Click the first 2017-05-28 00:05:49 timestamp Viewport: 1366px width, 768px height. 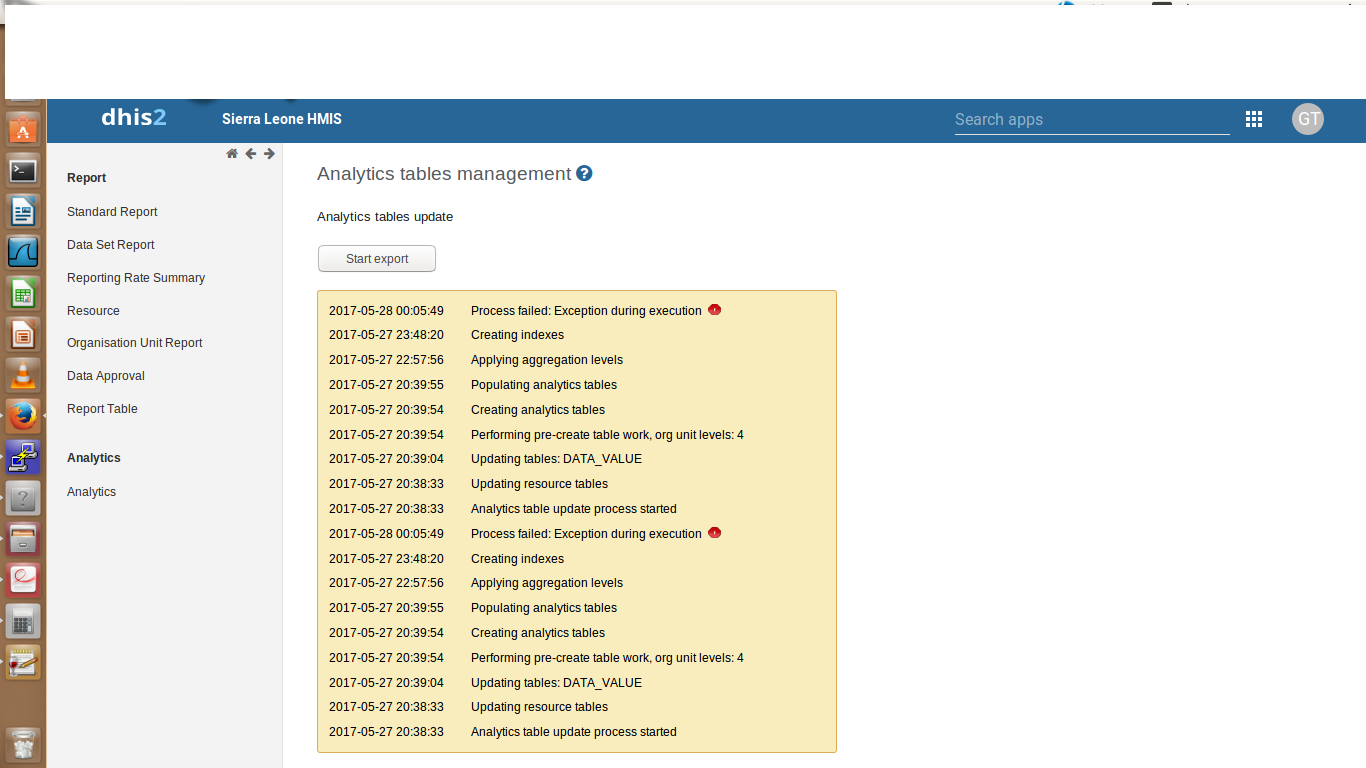[x=386, y=311]
